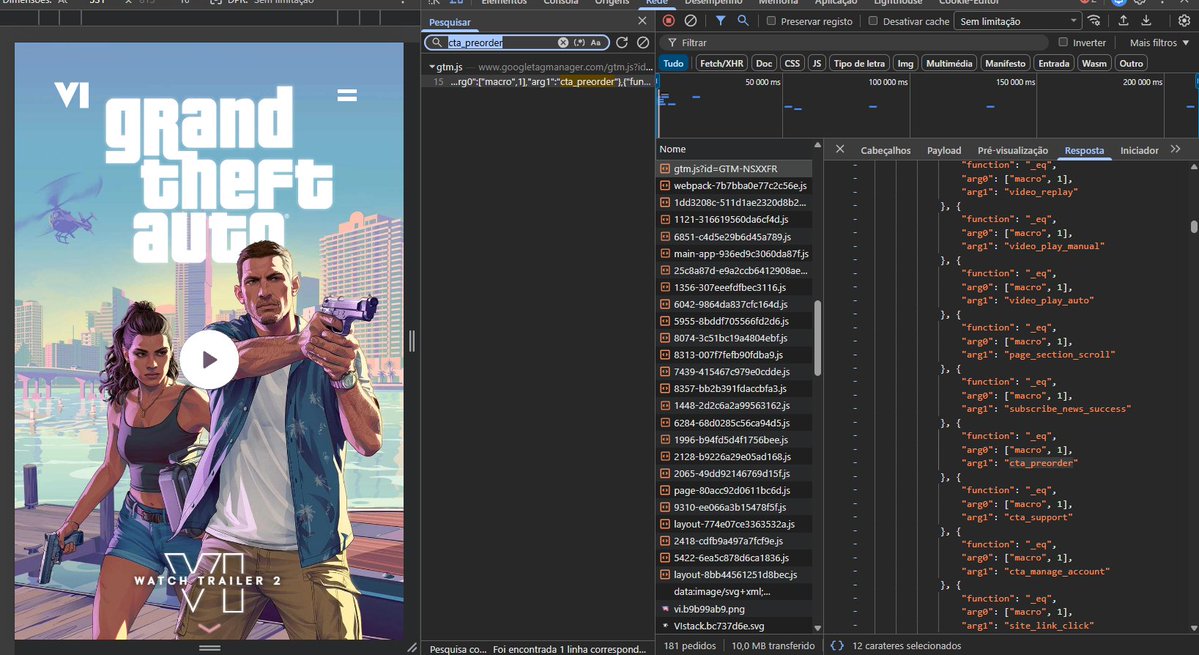Screen dimensions: 1199x655
Task: Click the device viewport width handle
Action: 411,341
